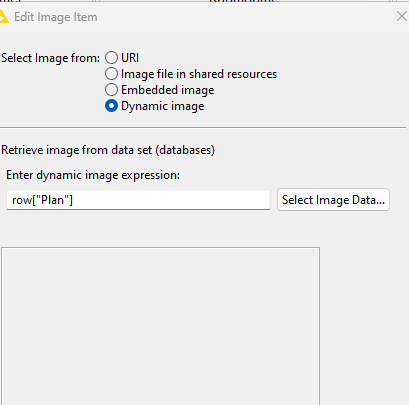409x405 pixels.
Task: Click the Select Image Data button
Action: pyautogui.click(x=333, y=200)
